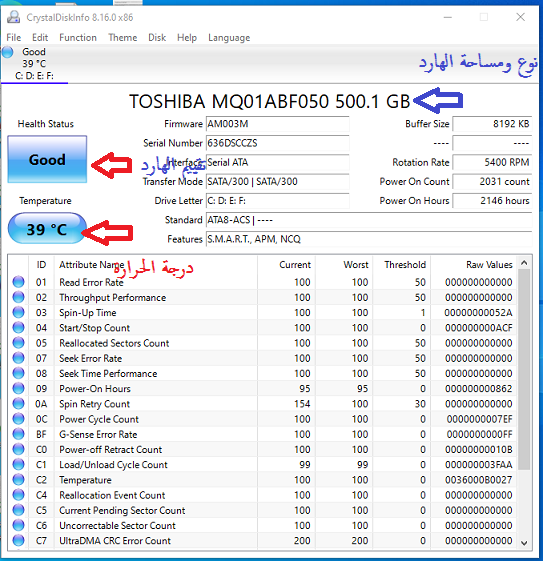Image resolution: width=543 pixels, height=561 pixels.
Task: Click the disk title TOSHIBA MQ01ABF050 500.1 GB
Action: [269, 101]
